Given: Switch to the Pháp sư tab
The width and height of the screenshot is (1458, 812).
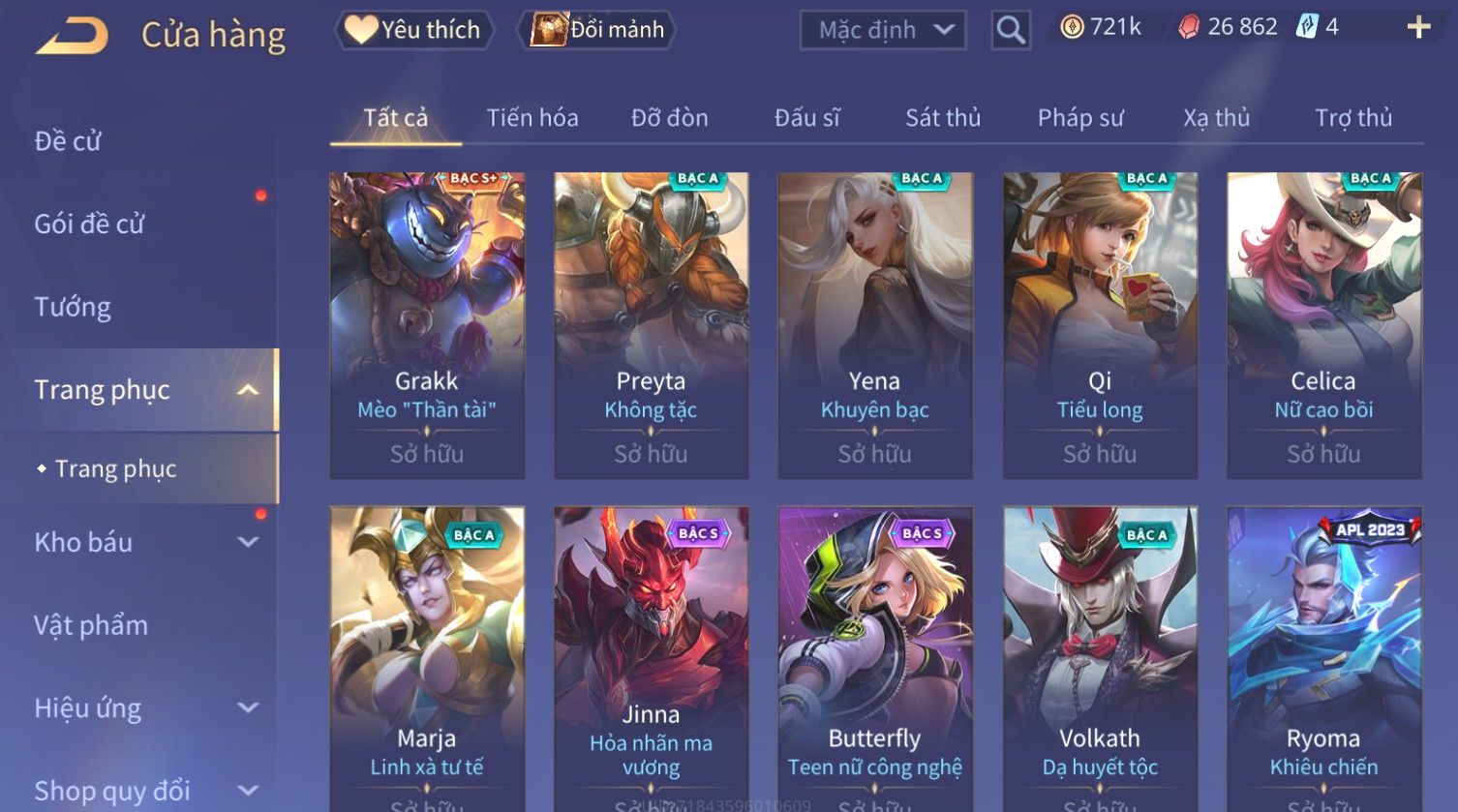Looking at the screenshot, I should point(1080,118).
